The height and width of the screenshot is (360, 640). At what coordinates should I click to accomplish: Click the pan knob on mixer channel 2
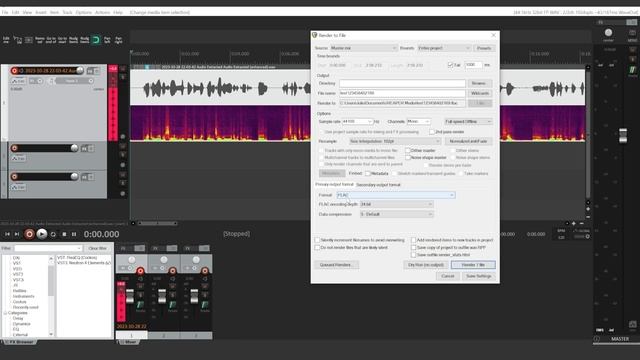coord(164,260)
